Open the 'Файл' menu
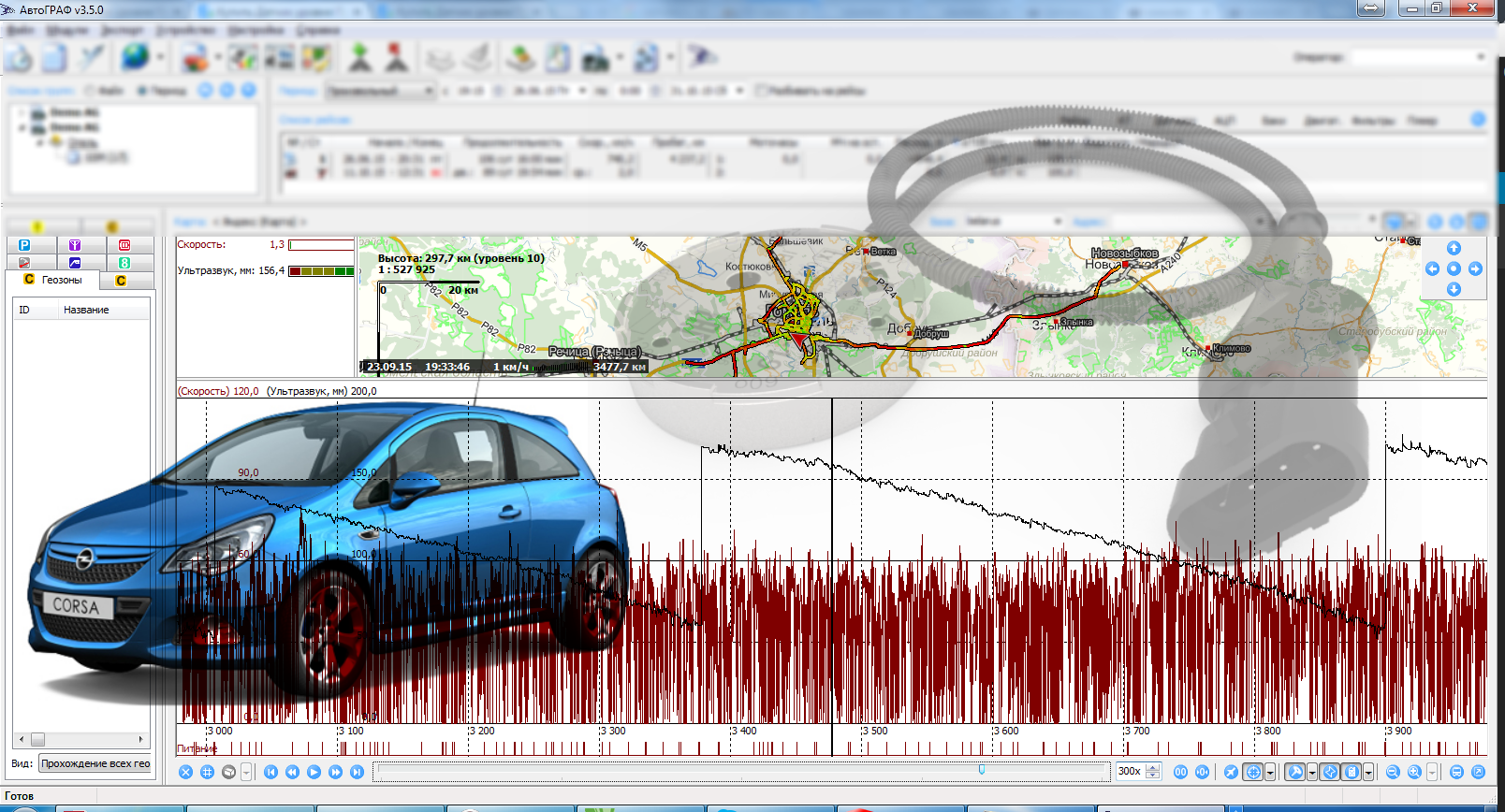Viewport: 1505px width, 812px height. click(x=20, y=30)
